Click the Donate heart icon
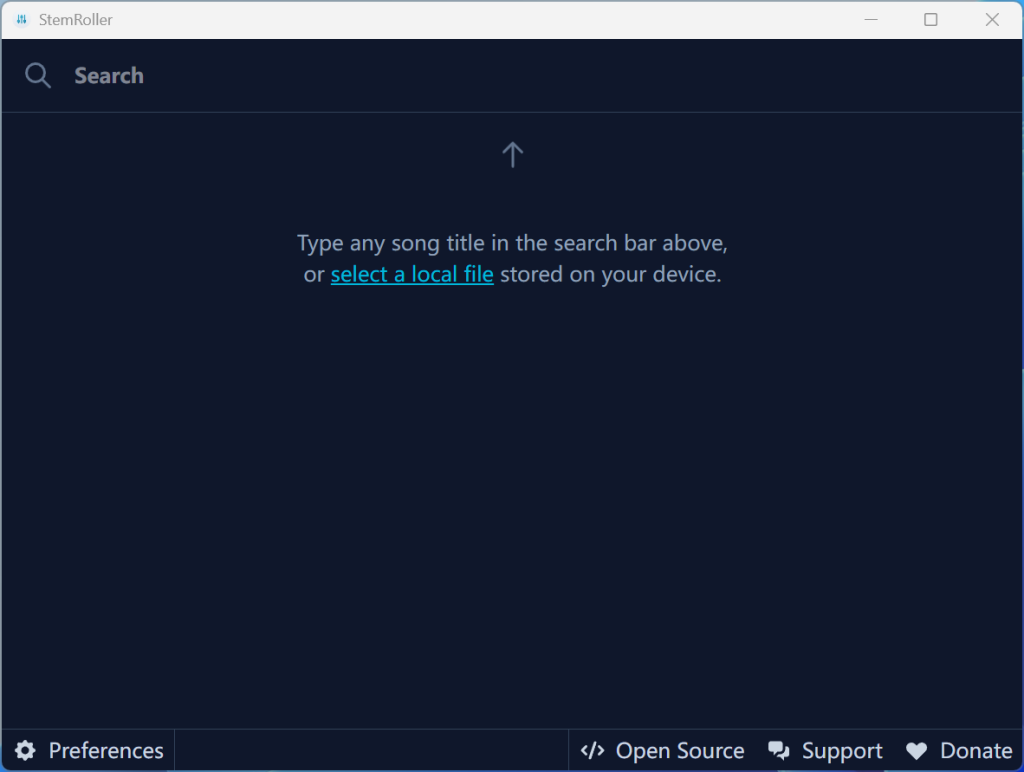 [916, 751]
